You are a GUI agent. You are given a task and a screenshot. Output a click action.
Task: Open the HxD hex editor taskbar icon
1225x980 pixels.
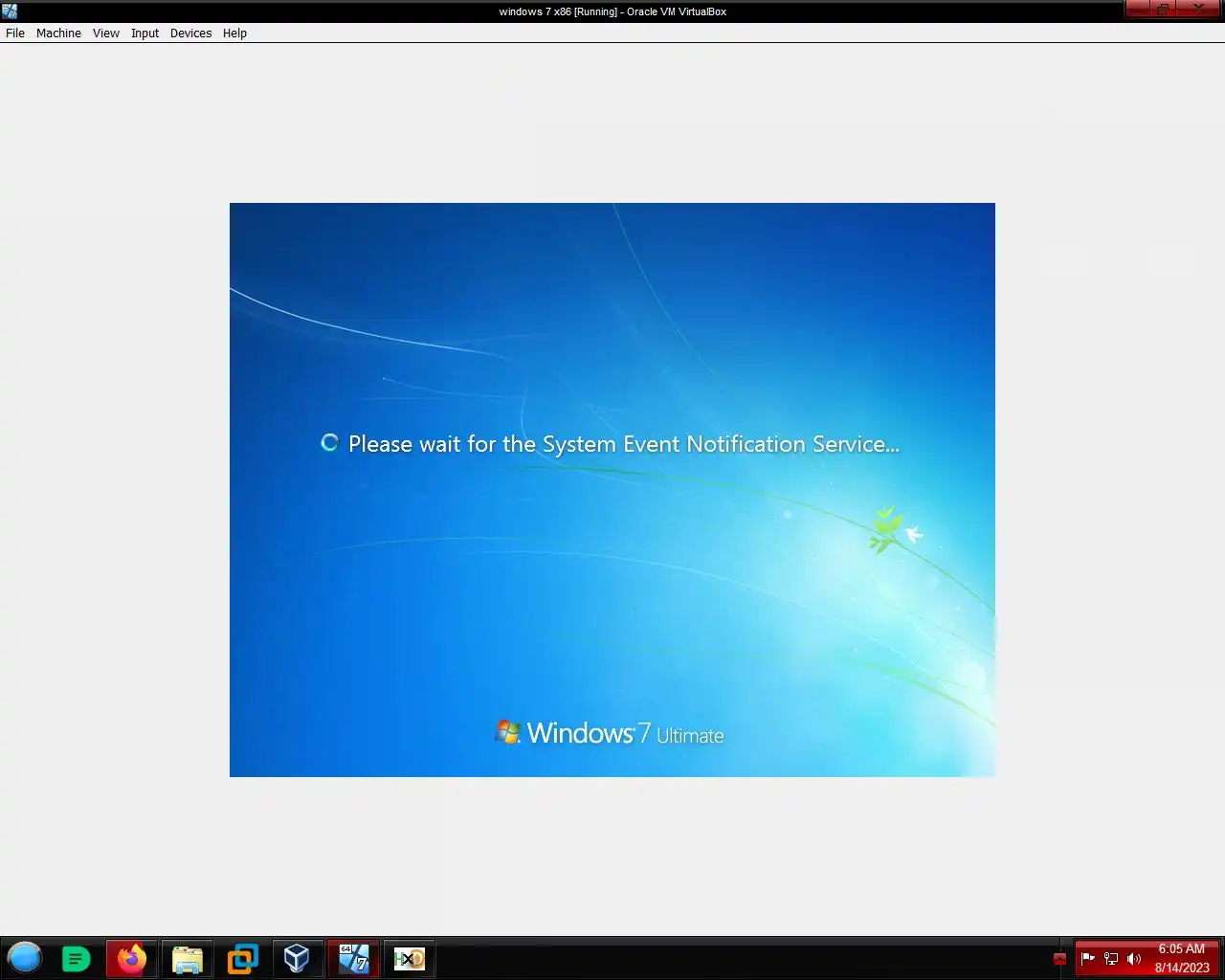[x=409, y=958]
